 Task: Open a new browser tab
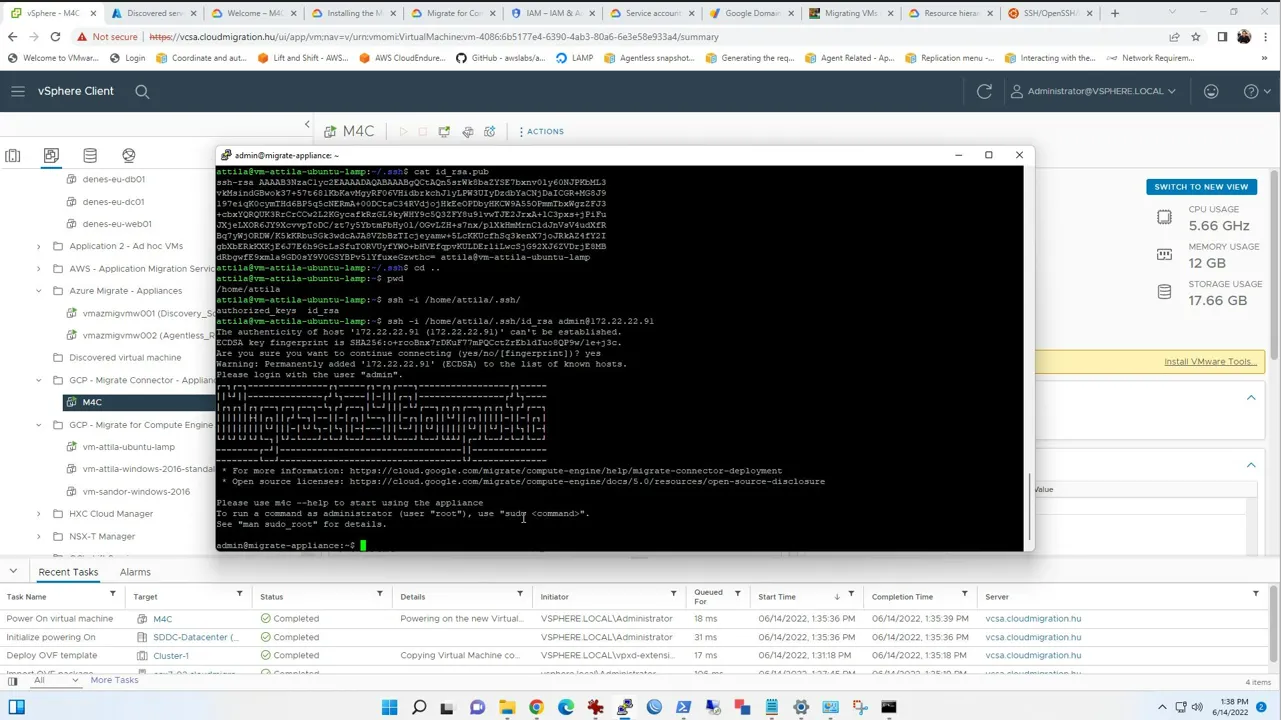pos(1115,13)
